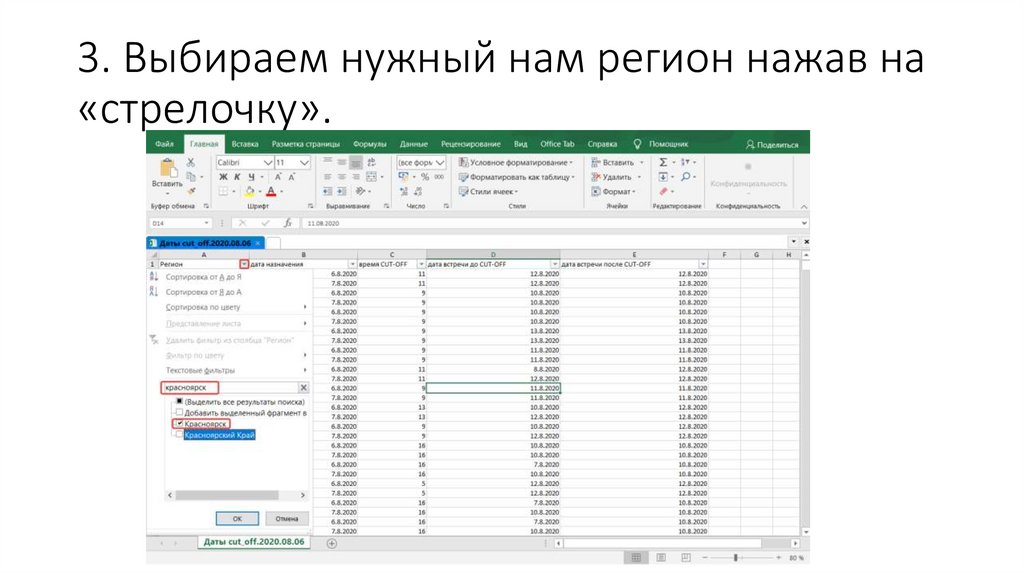Click the Paste (Вставить) clipboard icon

[167, 168]
